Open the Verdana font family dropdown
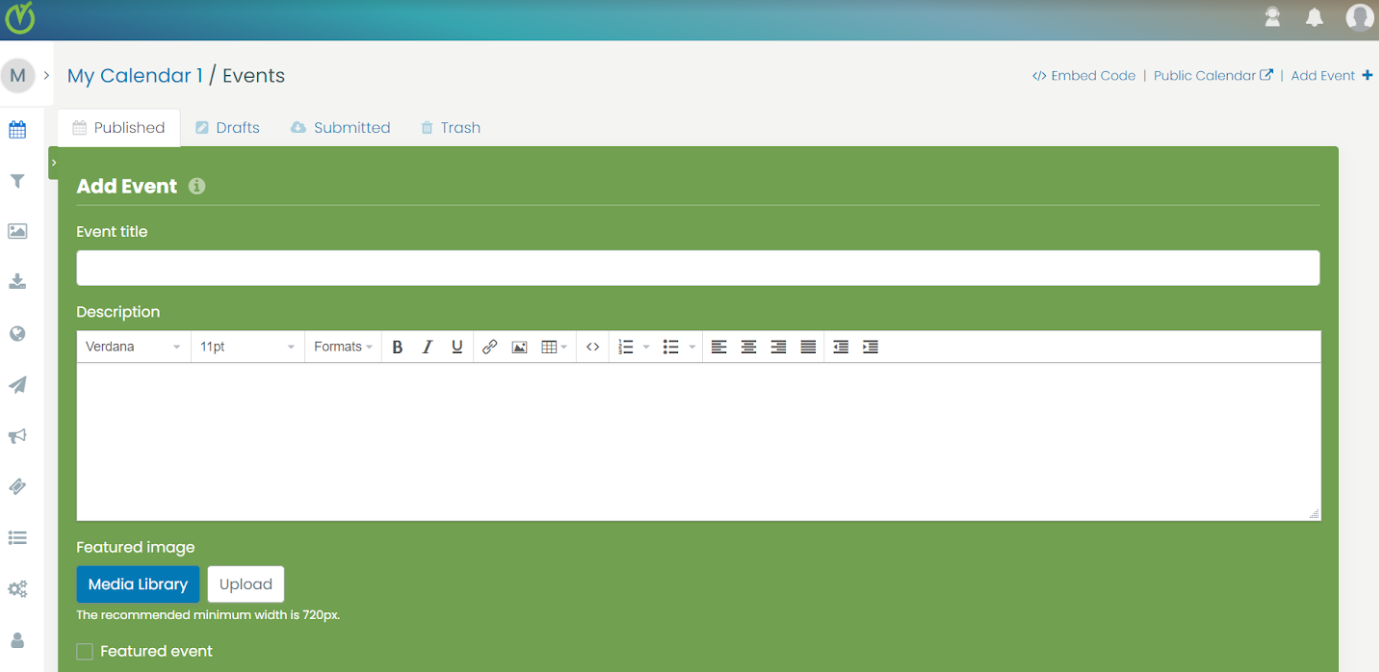Image resolution: width=1379 pixels, height=672 pixels. point(133,347)
